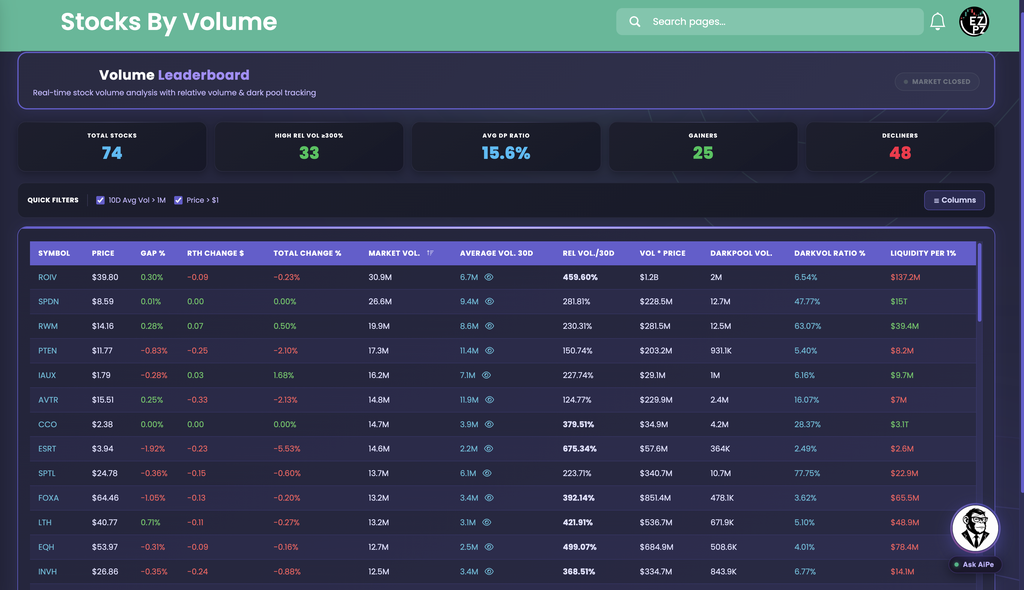Open the AVTR symbol link
1024x590 pixels.
(48, 400)
